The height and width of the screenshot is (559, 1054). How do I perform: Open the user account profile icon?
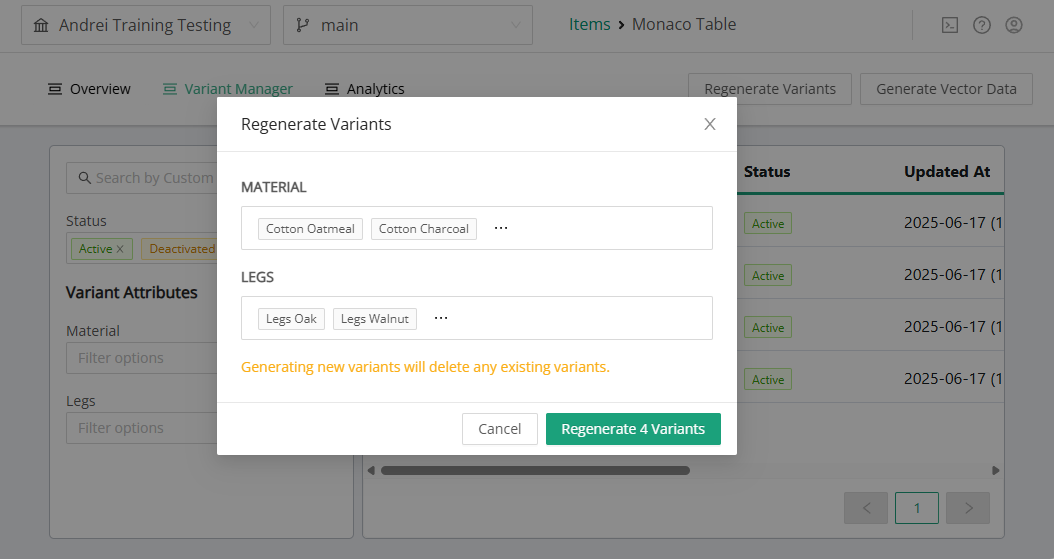(1014, 25)
